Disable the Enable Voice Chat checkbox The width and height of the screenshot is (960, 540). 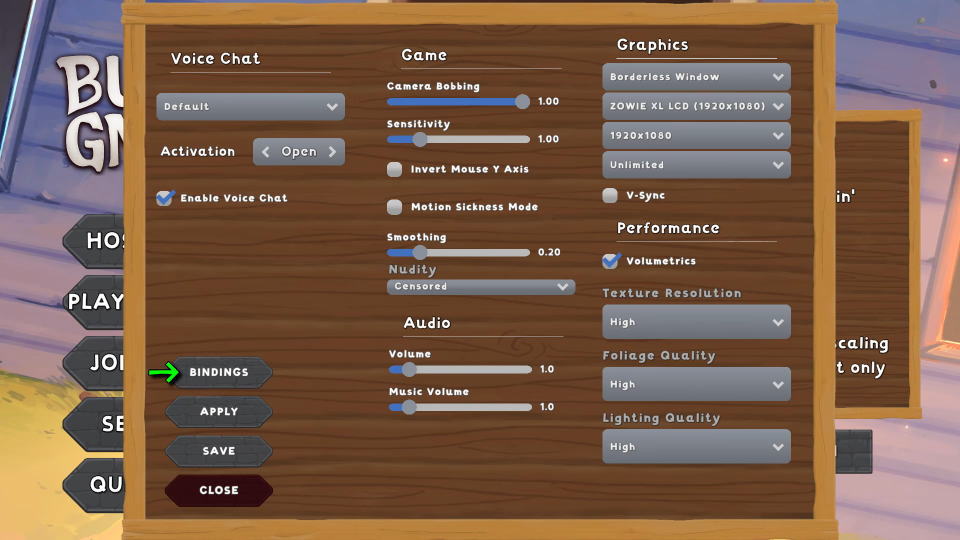click(x=165, y=198)
